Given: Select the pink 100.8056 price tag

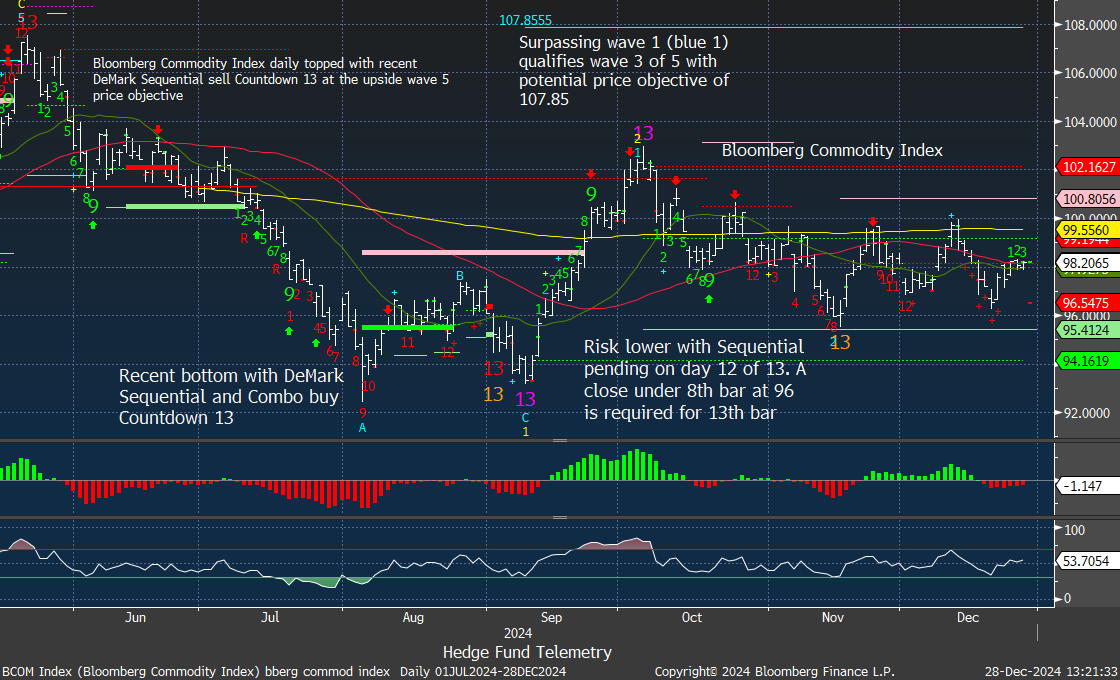Looking at the screenshot, I should click(1089, 199).
